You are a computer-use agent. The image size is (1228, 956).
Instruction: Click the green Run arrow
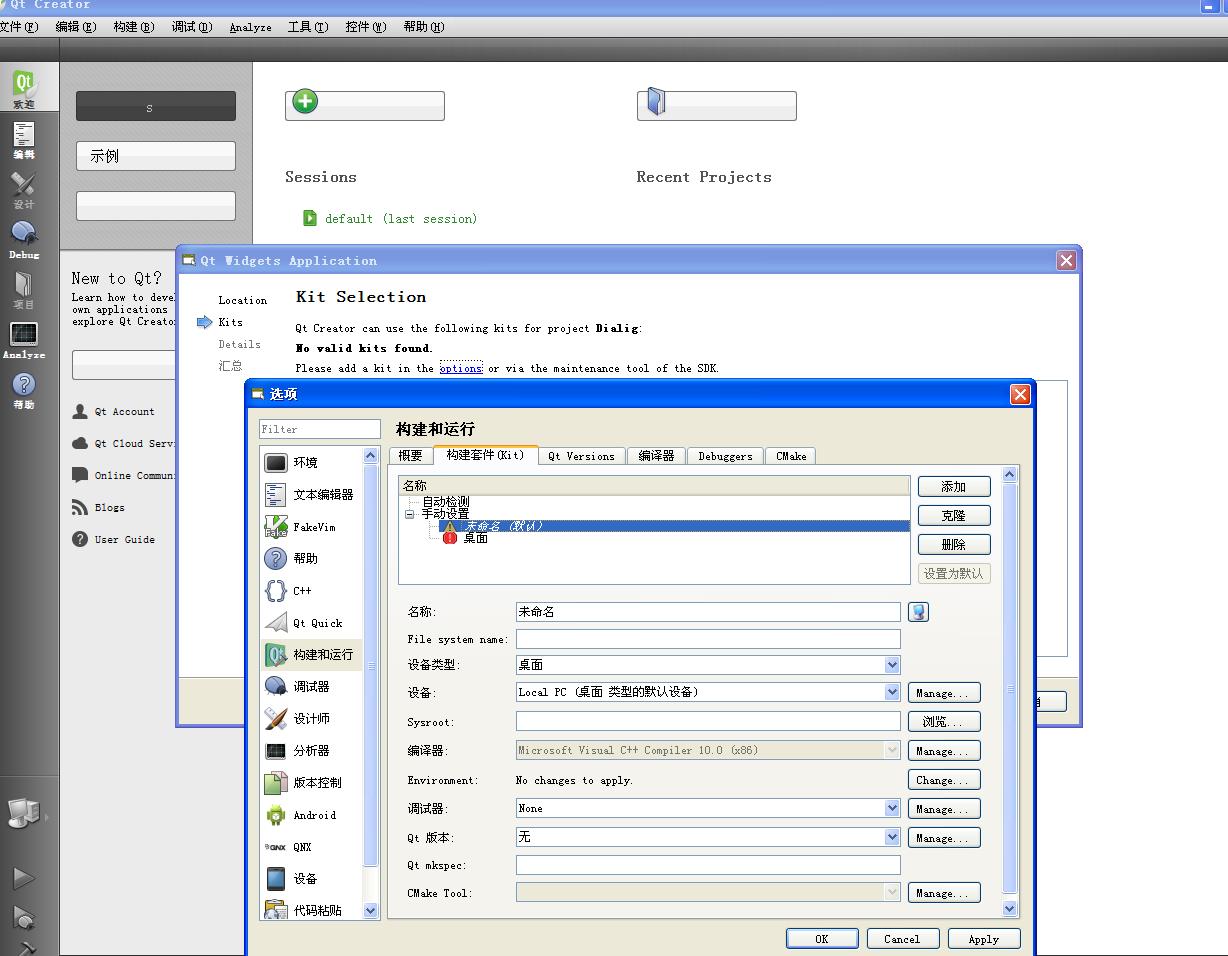[x=23, y=878]
